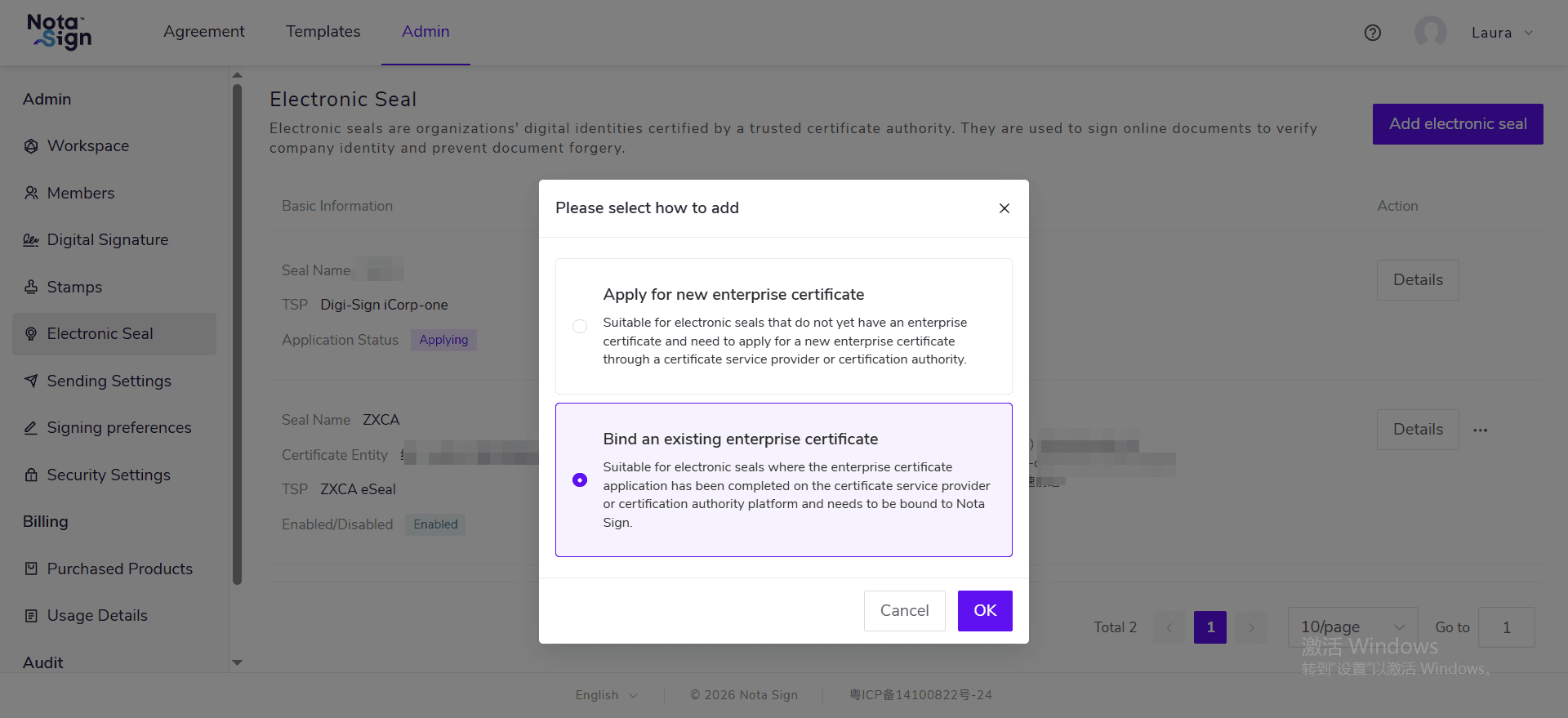
Task: Open the Agreement tab
Action: click(x=204, y=31)
